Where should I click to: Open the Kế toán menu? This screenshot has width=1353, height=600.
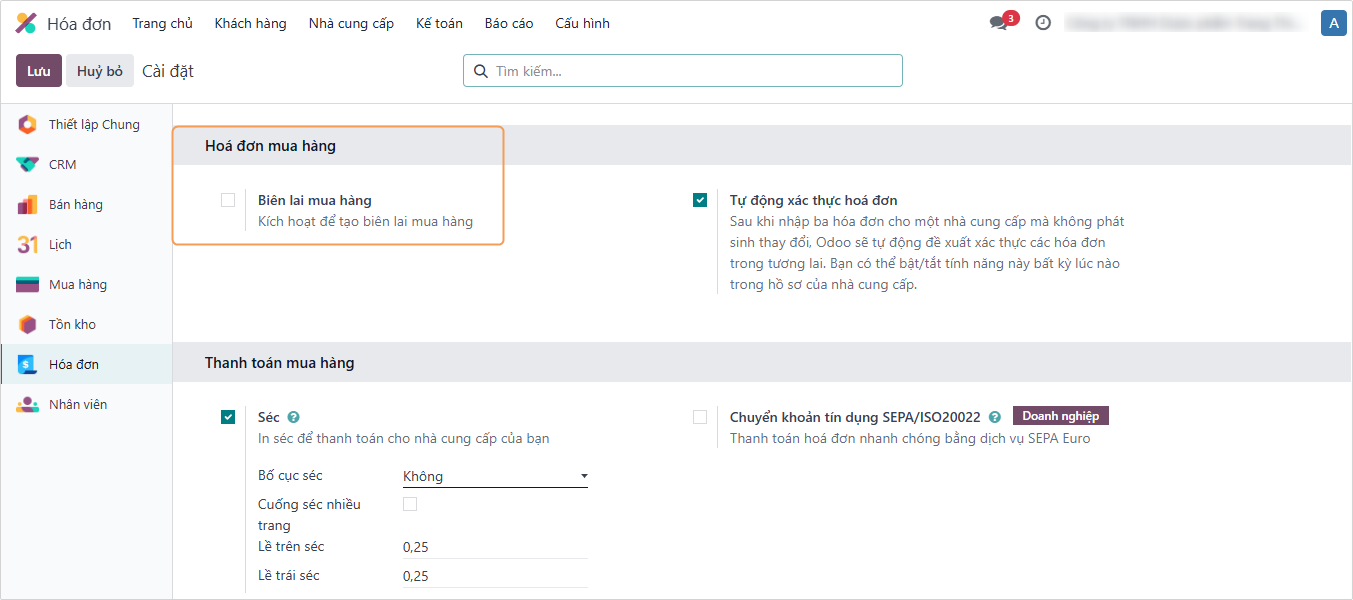pyautogui.click(x=439, y=23)
